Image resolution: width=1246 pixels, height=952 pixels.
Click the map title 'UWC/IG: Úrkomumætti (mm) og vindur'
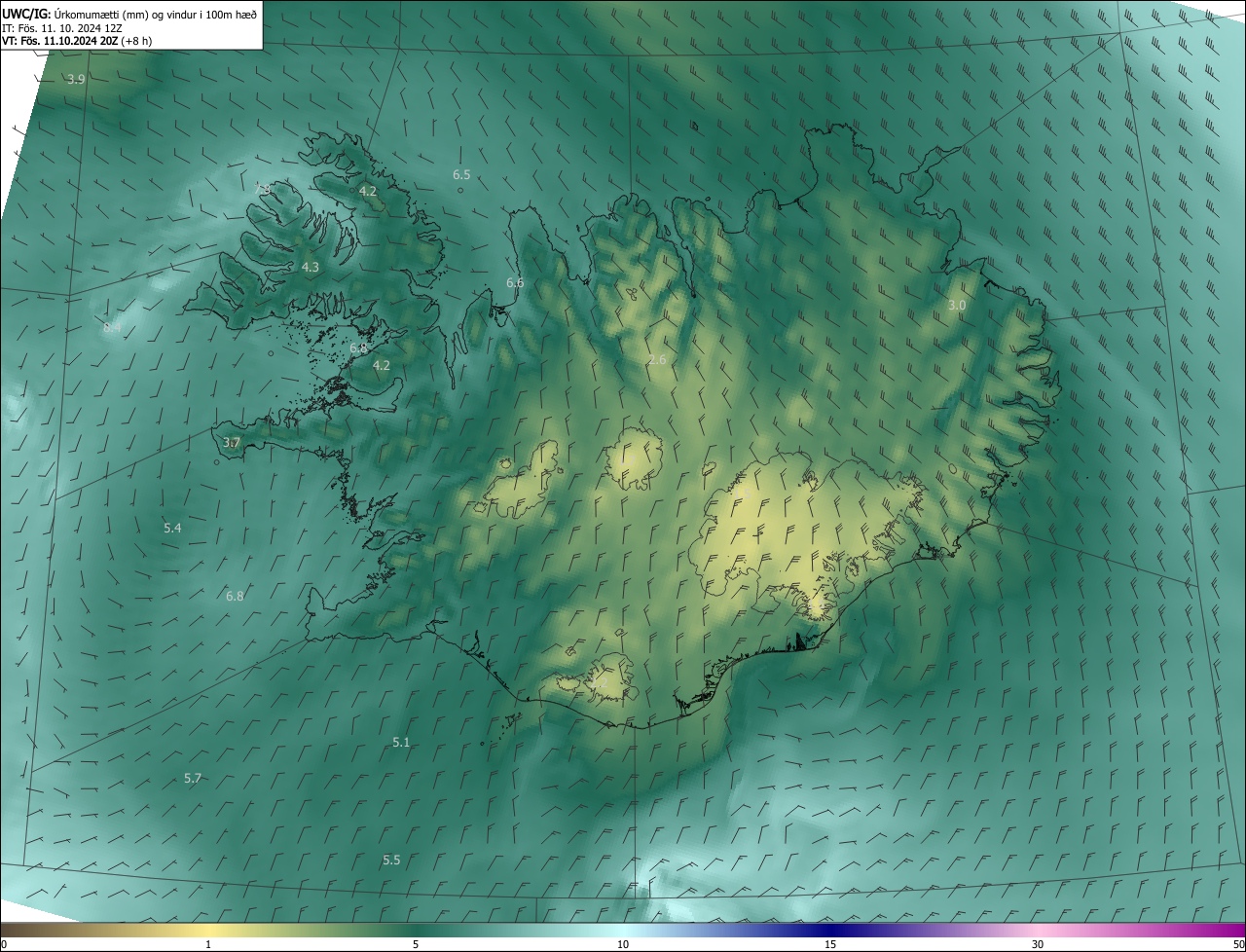129,14
